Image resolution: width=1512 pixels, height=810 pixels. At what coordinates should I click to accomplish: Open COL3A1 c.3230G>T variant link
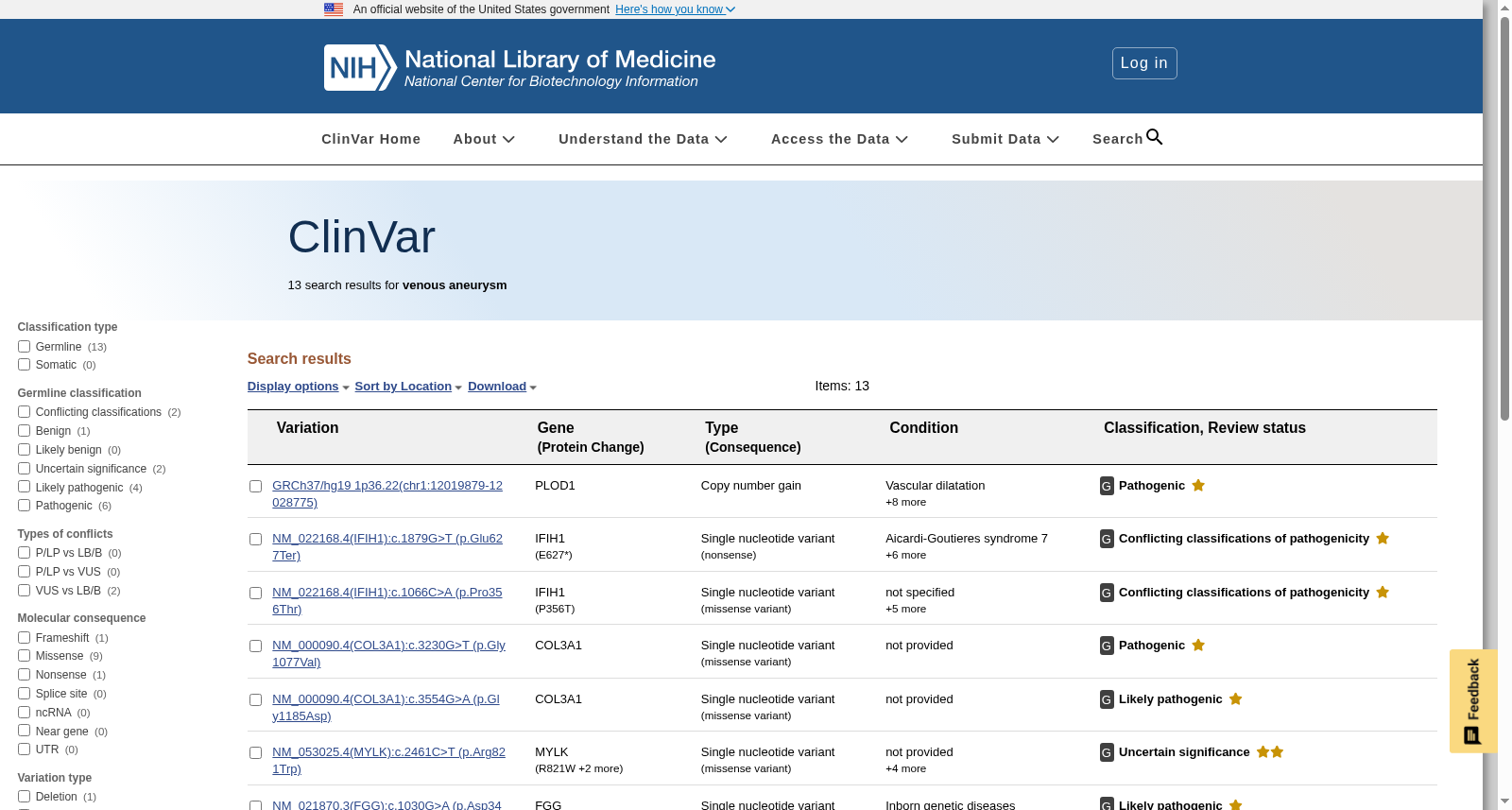point(388,654)
